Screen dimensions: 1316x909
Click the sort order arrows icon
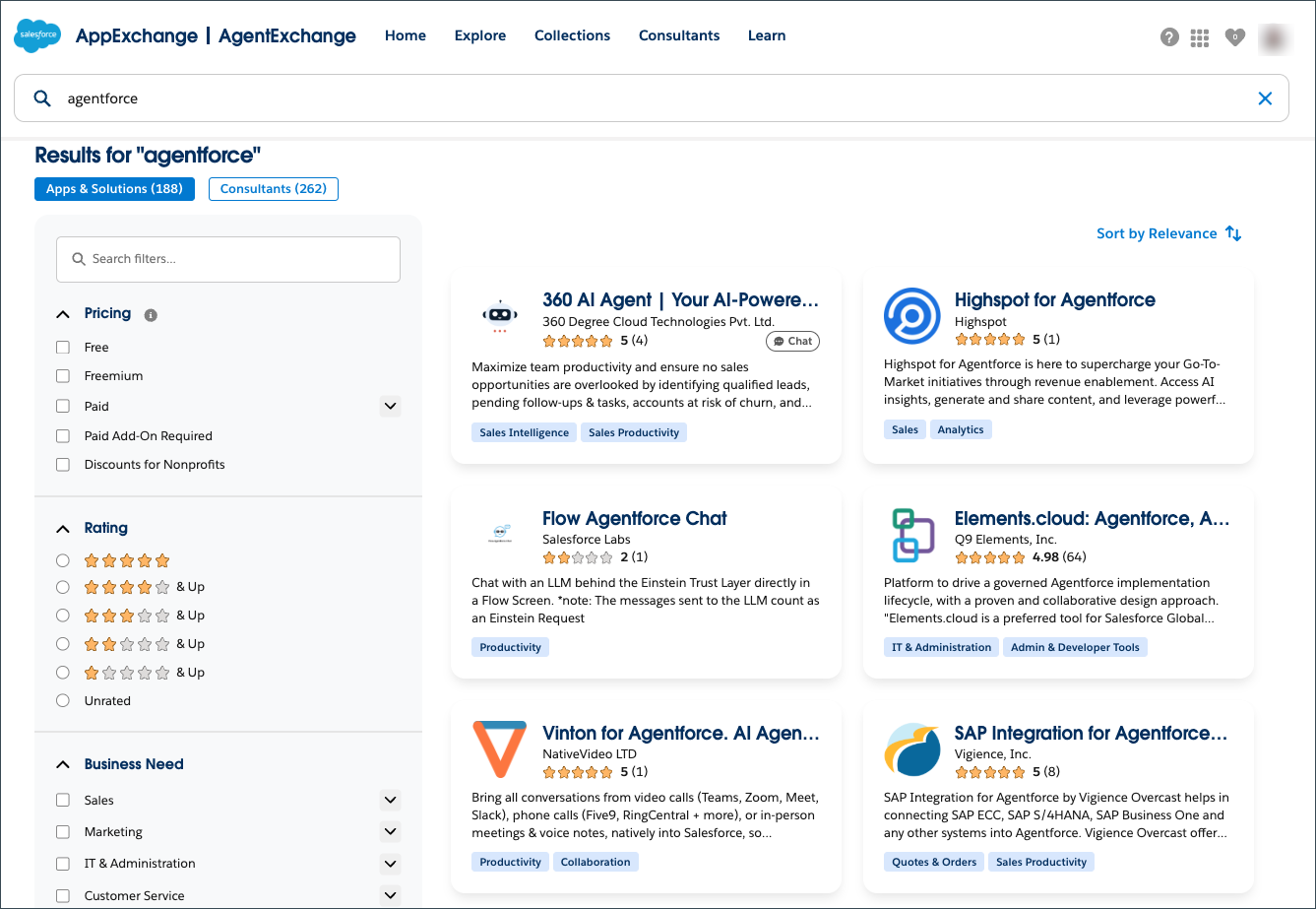[1233, 233]
